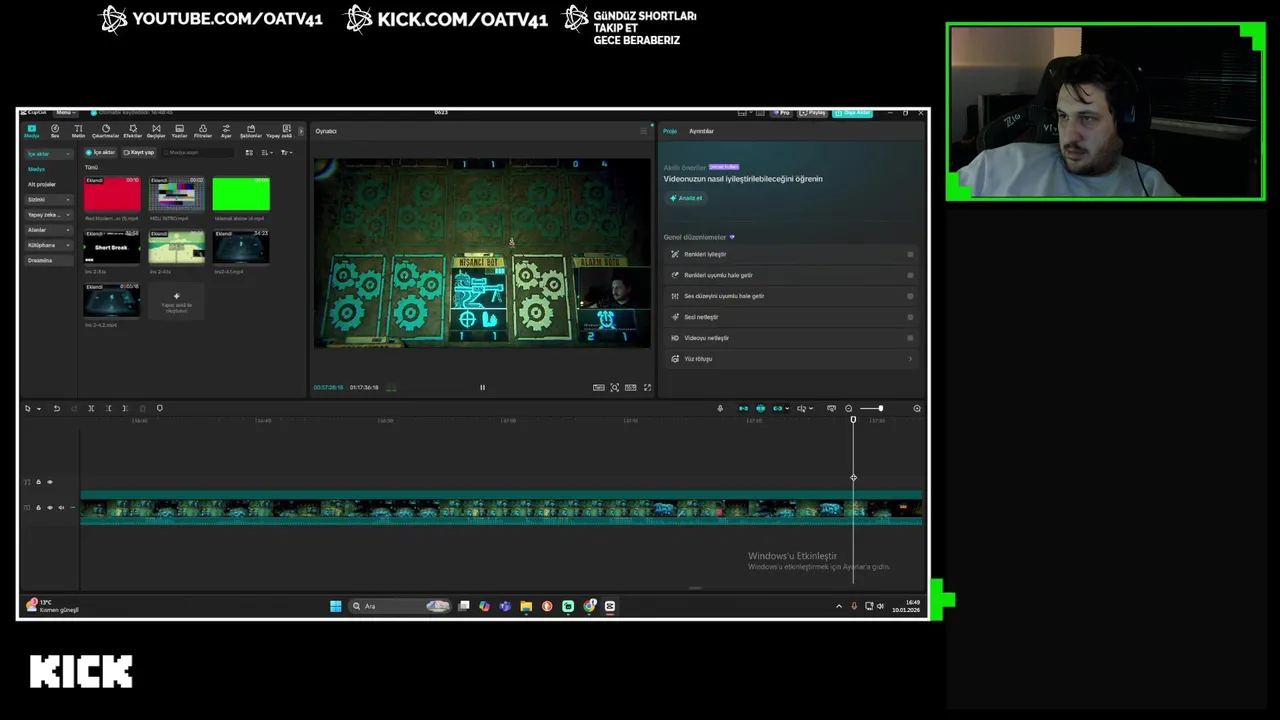Switch to the Proje tab
The image size is (1280, 720).
click(670, 131)
